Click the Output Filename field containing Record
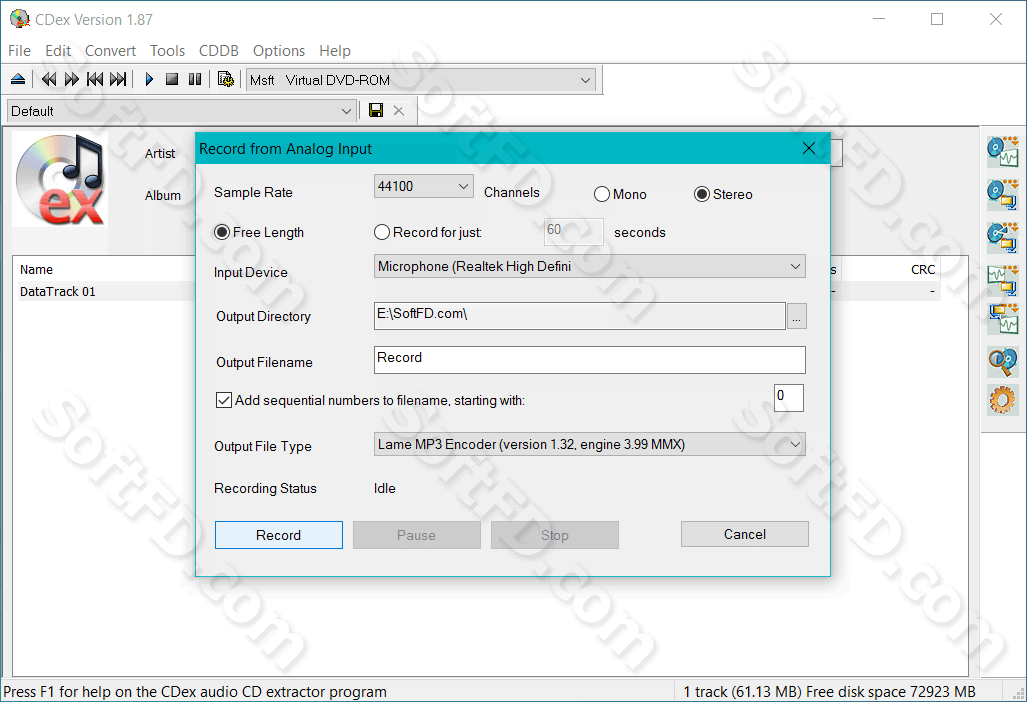1027x702 pixels. 589,360
